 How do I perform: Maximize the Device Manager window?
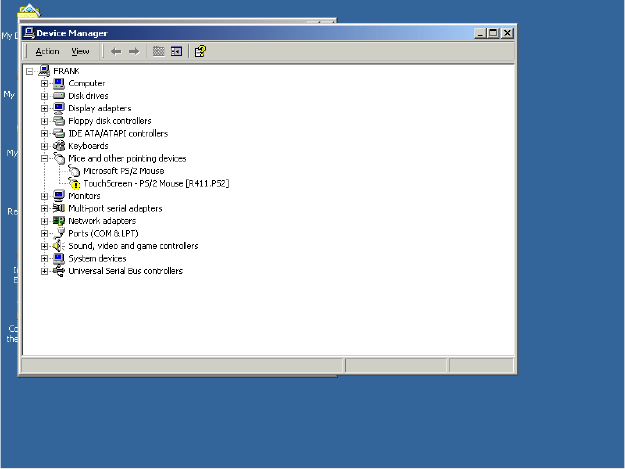click(x=493, y=33)
